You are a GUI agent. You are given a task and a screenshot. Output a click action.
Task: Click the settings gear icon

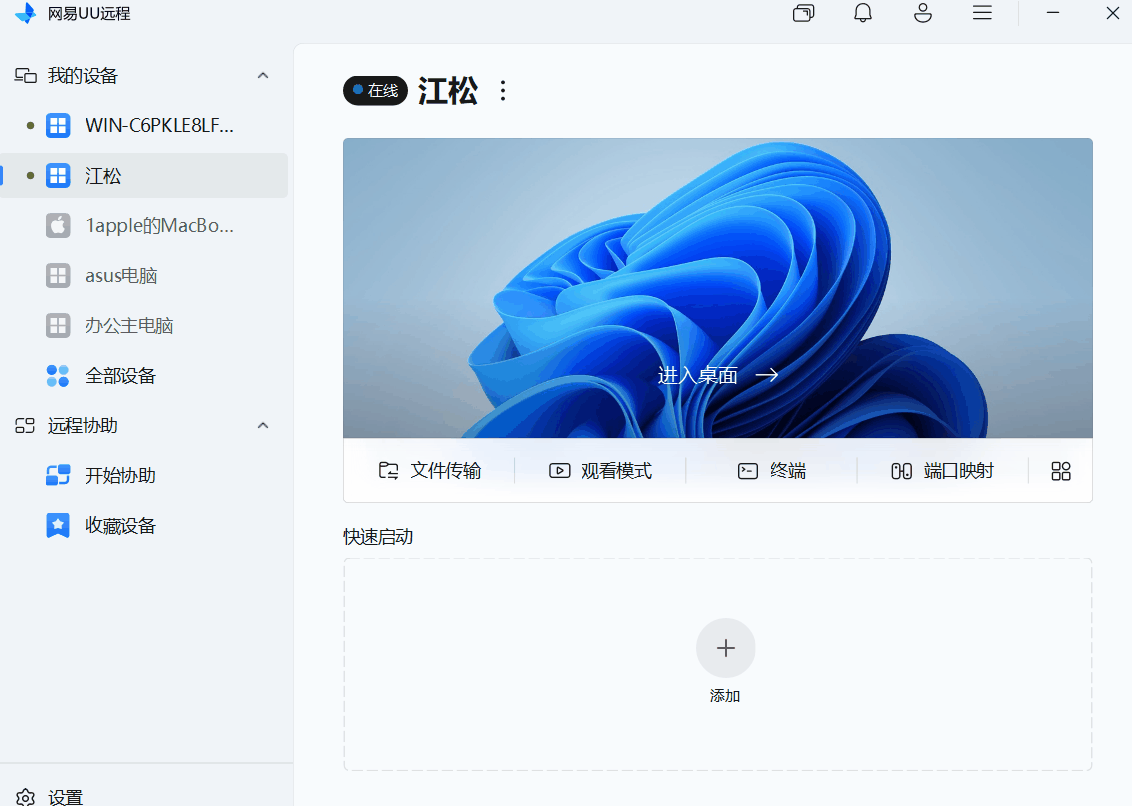tap(25, 797)
